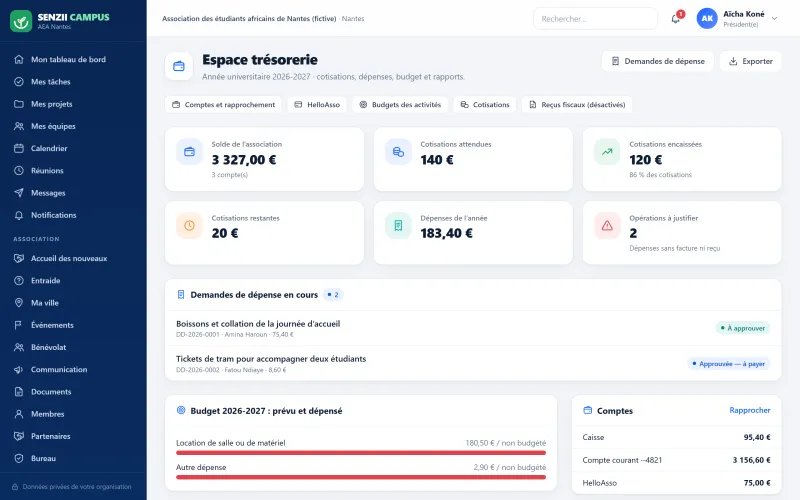This screenshot has width=800, height=500.
Task: Click the Nantes breadcrumb text
Action: click(353, 18)
